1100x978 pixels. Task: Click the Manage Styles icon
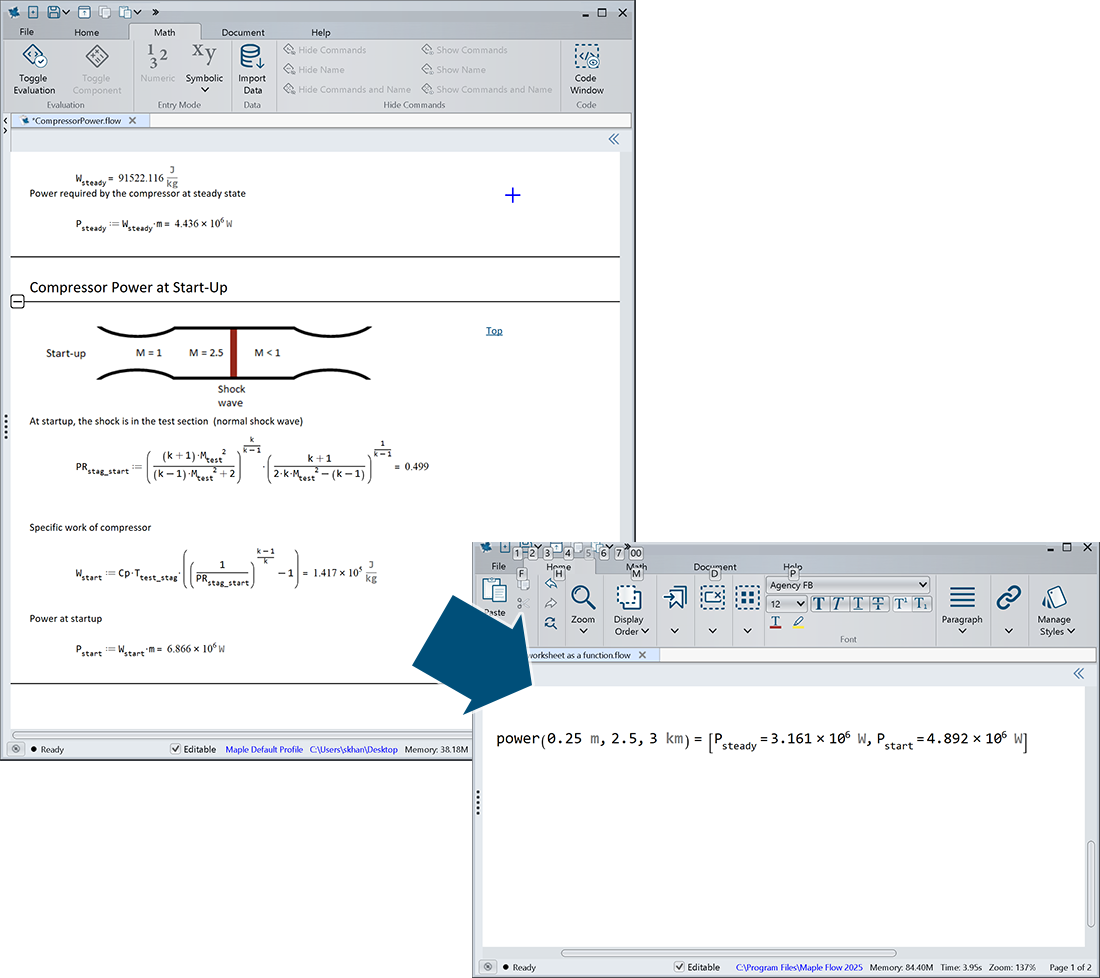[x=1053, y=598]
